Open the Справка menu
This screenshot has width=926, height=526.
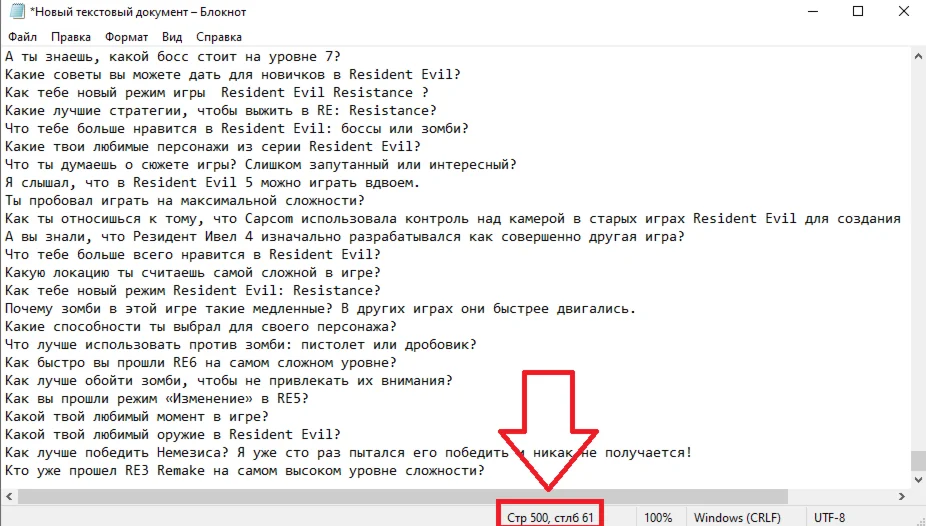tap(219, 37)
